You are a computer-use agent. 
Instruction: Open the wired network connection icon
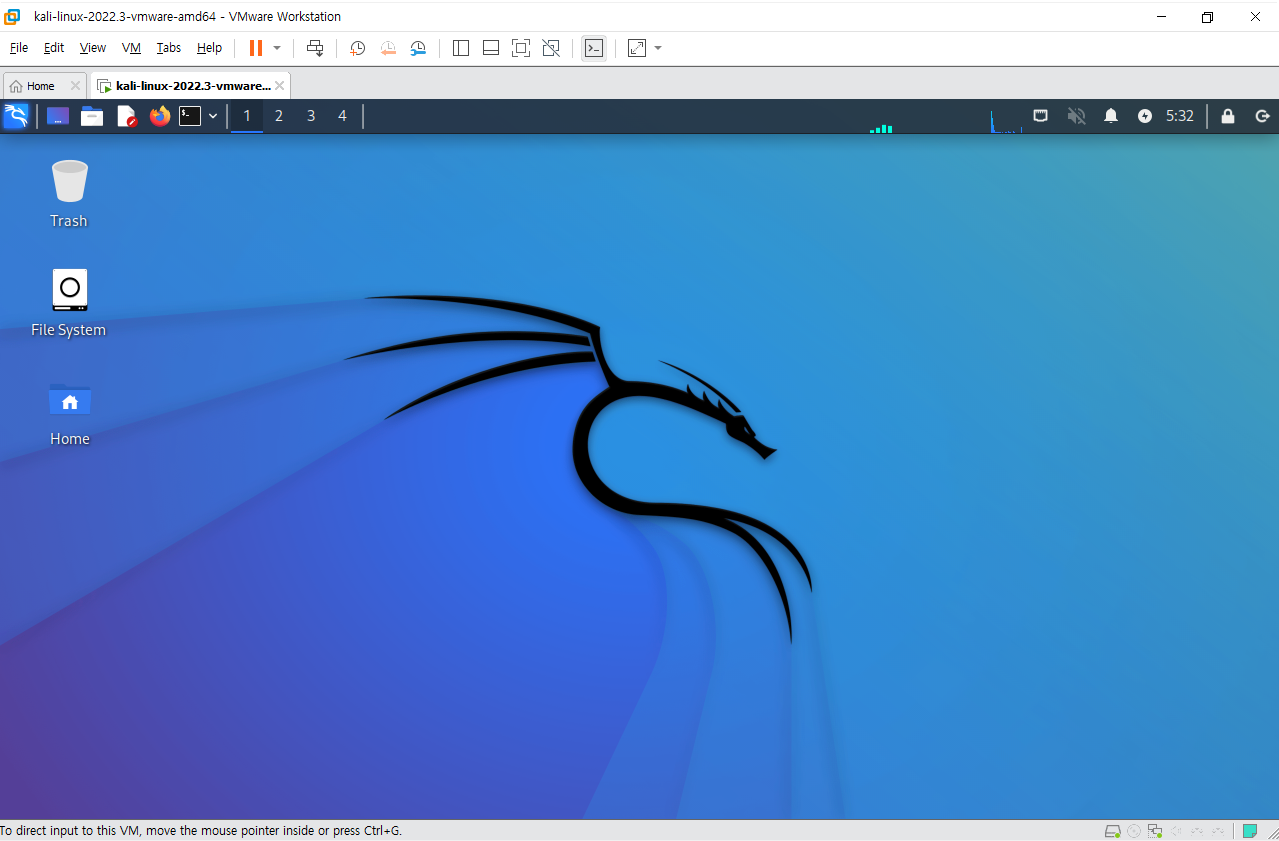1041,116
